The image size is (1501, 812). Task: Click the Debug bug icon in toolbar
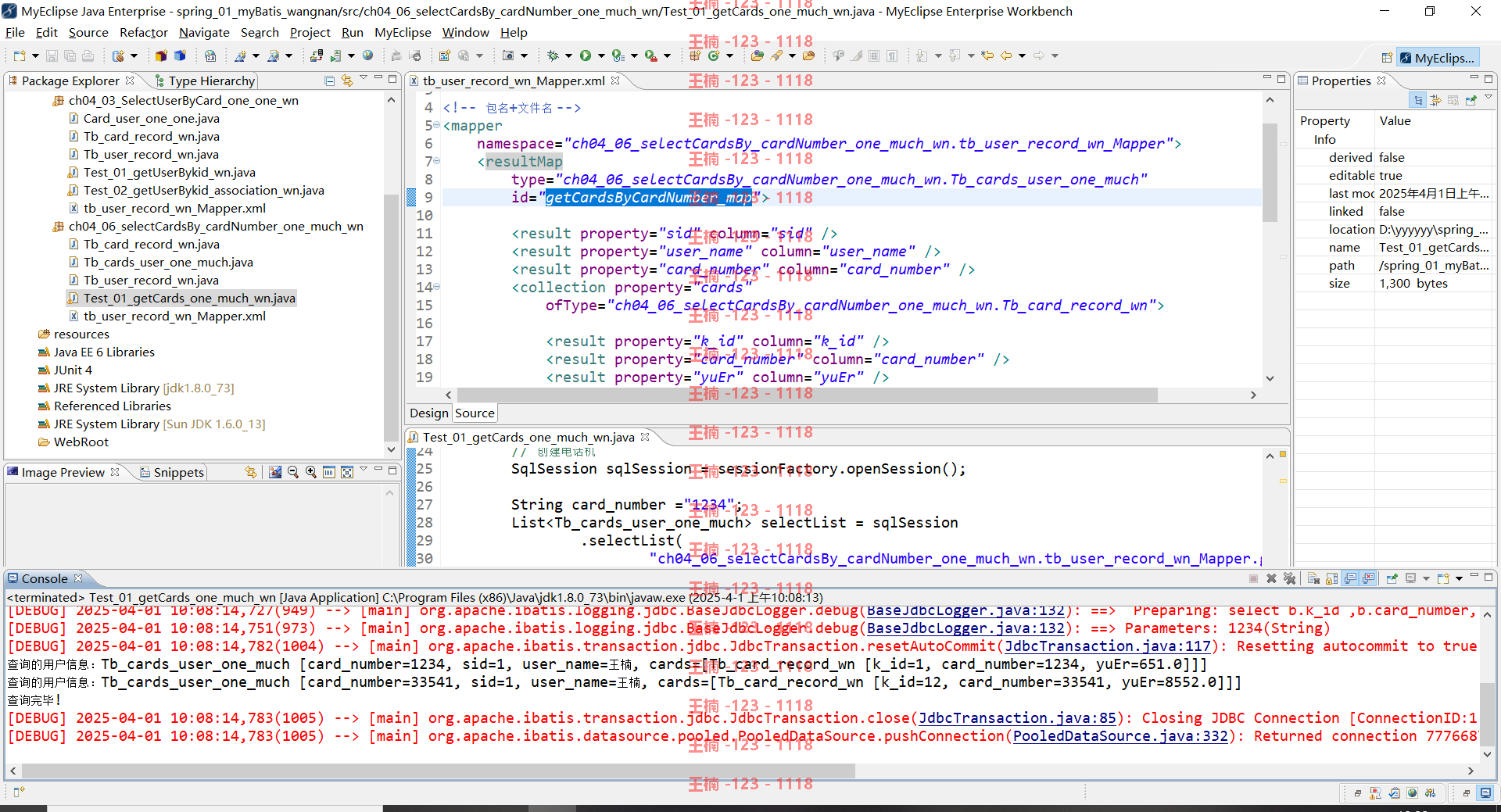click(553, 55)
